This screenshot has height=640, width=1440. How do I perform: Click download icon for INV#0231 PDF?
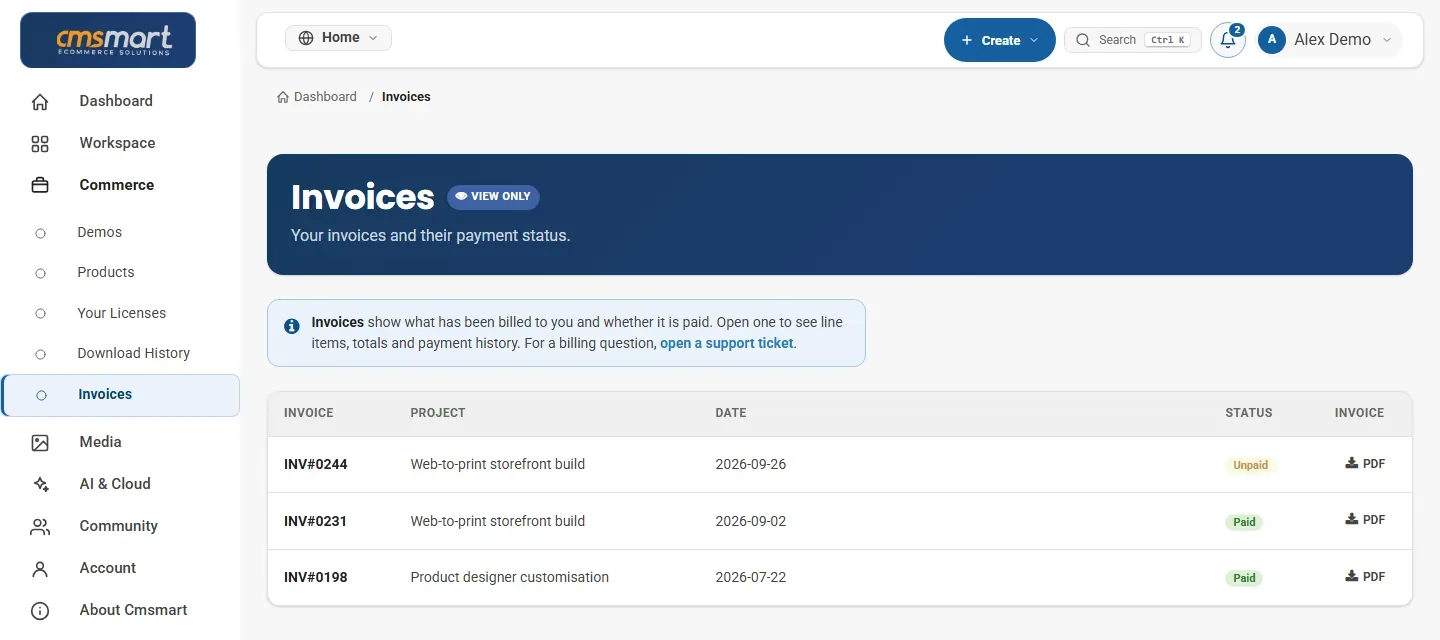[1352, 519]
